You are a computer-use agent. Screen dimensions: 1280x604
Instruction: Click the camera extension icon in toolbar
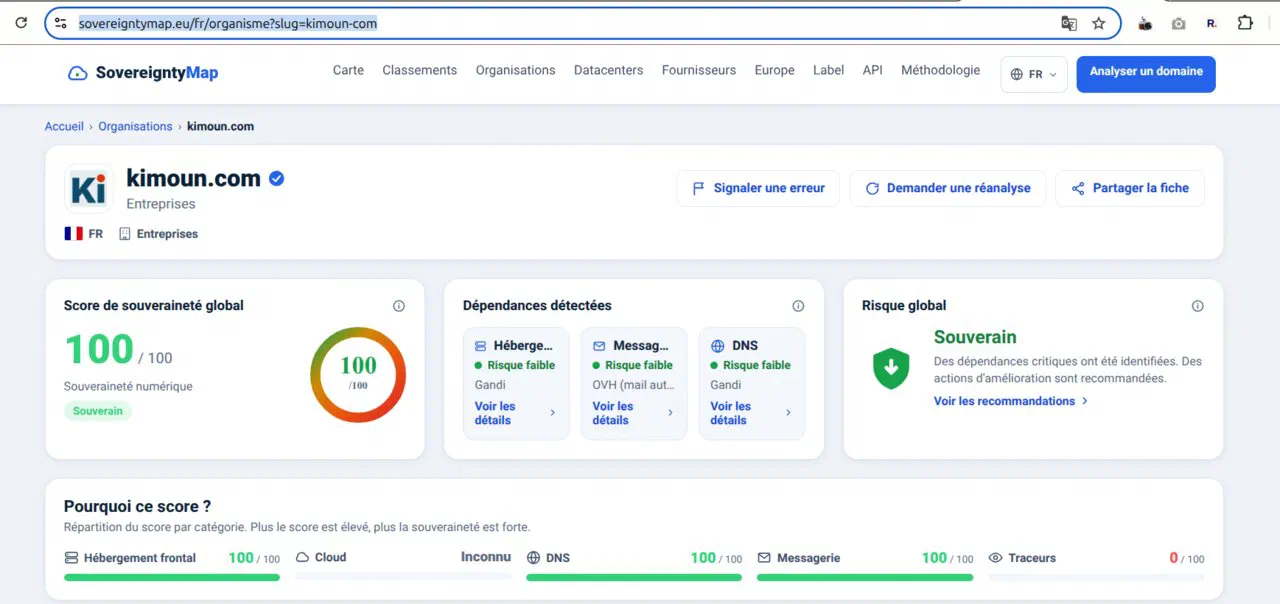point(1179,23)
